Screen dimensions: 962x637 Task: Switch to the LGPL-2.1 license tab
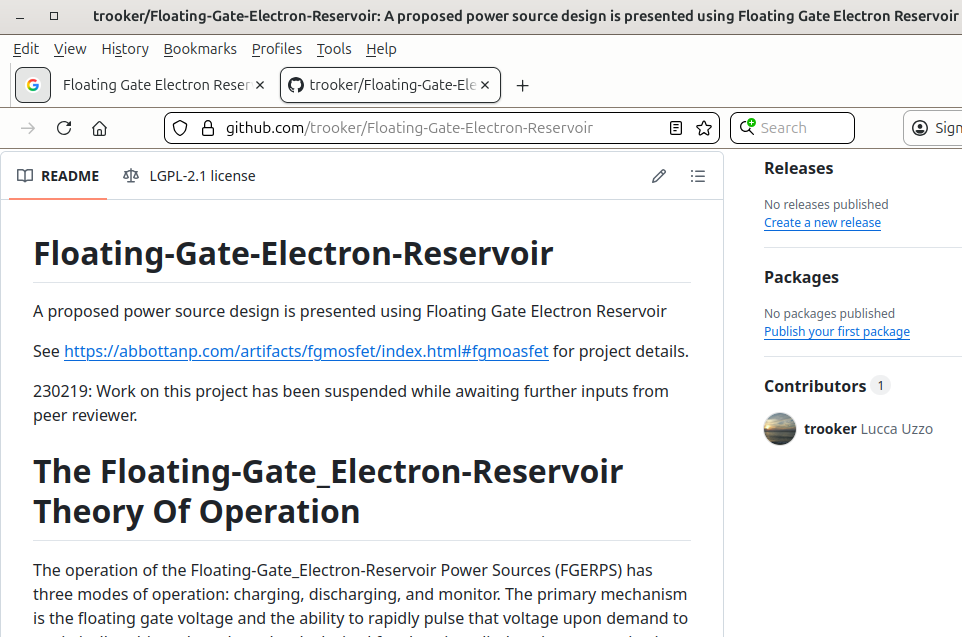click(189, 176)
